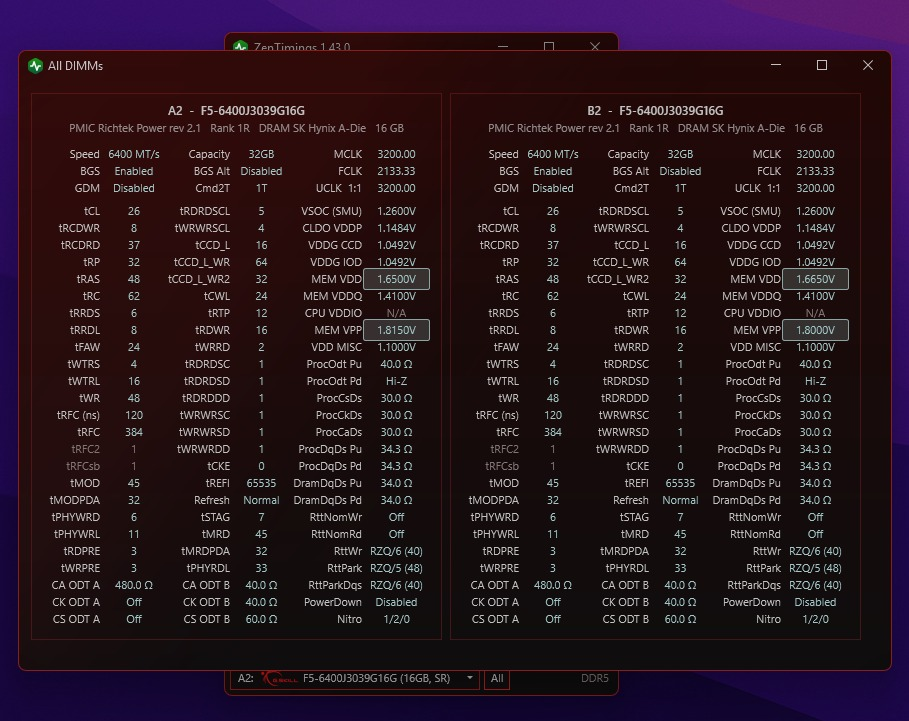The image size is (909, 721).
Task: Click the A2 - F5-6400J3039G16G heading
Action: click(x=236, y=111)
